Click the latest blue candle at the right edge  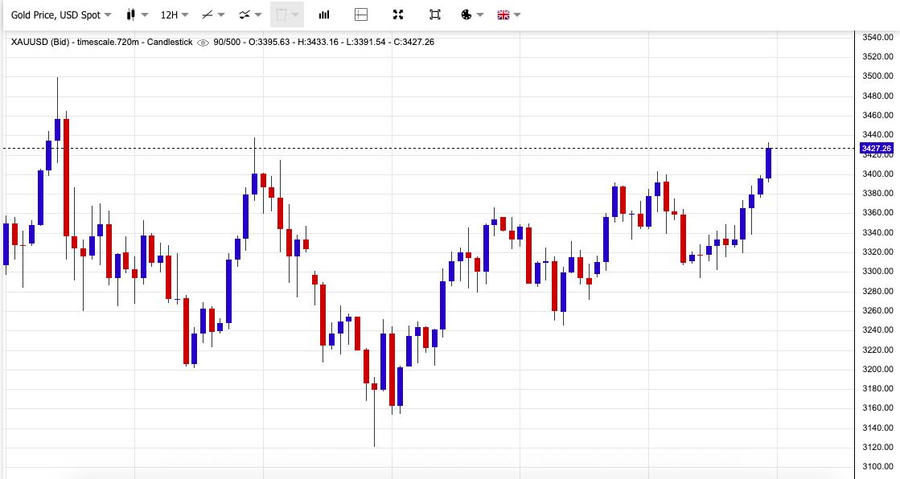[768, 162]
